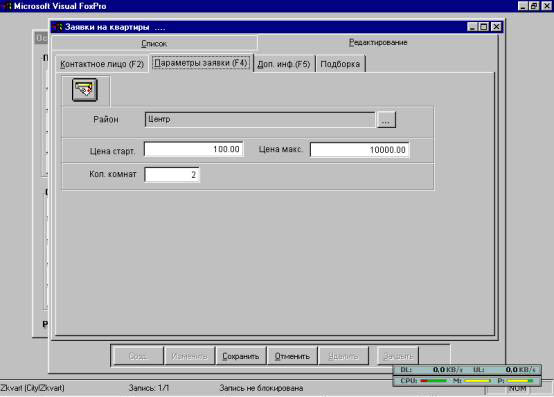Image resolution: width=554 pixels, height=397 pixels.
Task: Minimize the Microsoft Visual FoxPro main window
Action: (523, 6)
